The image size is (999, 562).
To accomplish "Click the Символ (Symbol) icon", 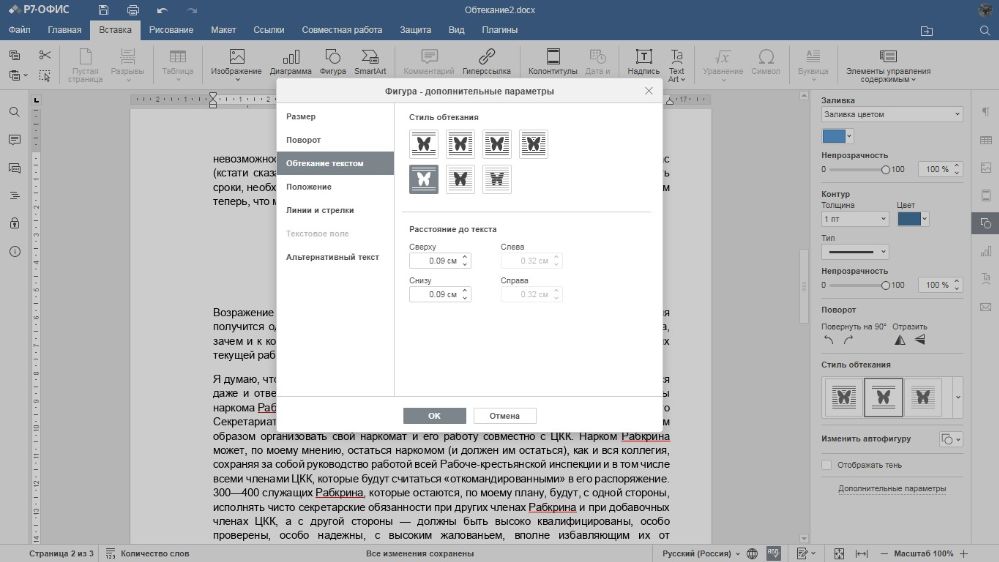I will tap(766, 58).
